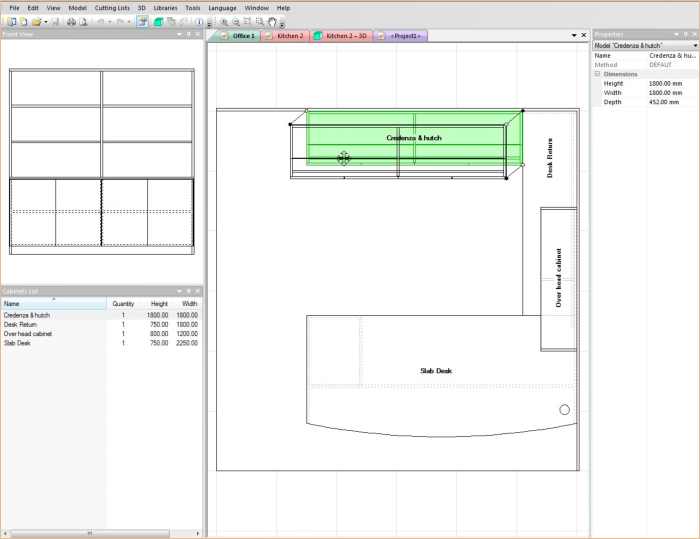Open the Cutting Lists menu
The height and width of the screenshot is (539, 700).
pos(112,7)
